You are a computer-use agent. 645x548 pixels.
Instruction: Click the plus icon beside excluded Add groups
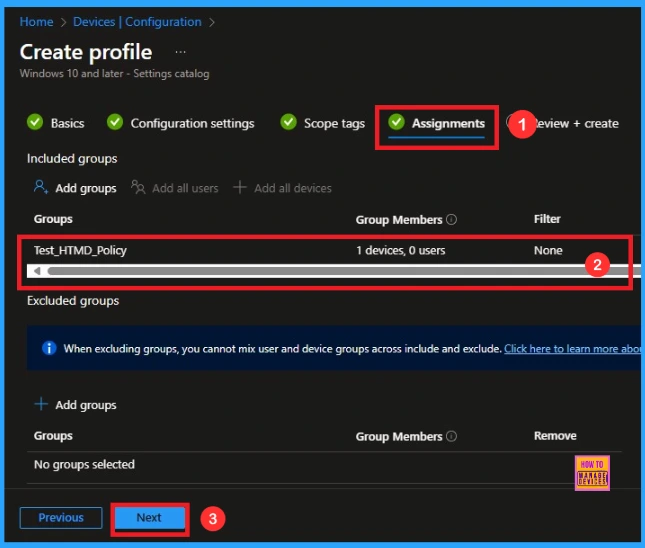41,404
